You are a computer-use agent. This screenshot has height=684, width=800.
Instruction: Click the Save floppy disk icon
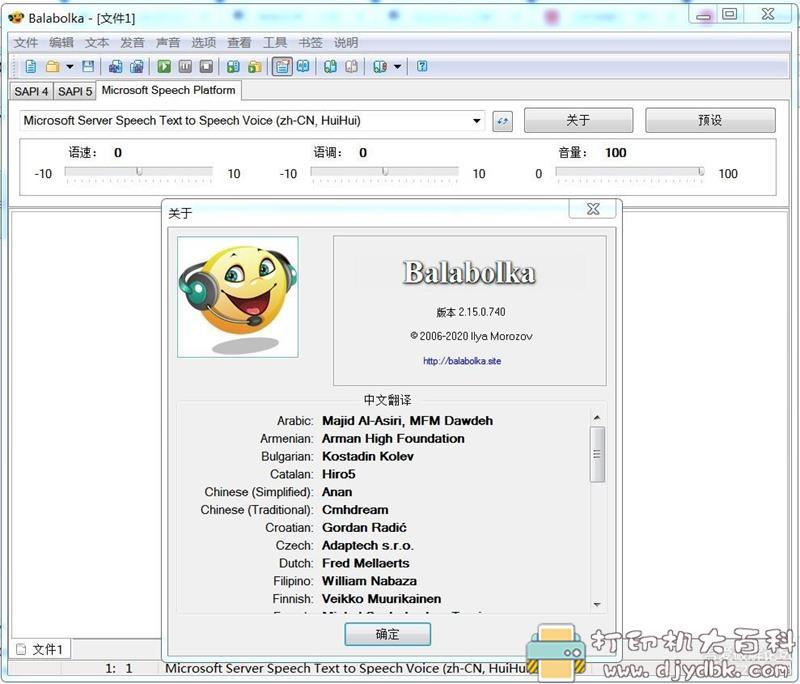click(88, 66)
